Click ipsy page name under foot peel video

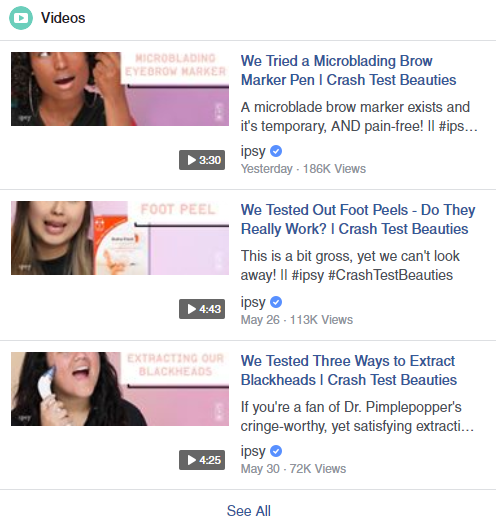click(x=253, y=302)
